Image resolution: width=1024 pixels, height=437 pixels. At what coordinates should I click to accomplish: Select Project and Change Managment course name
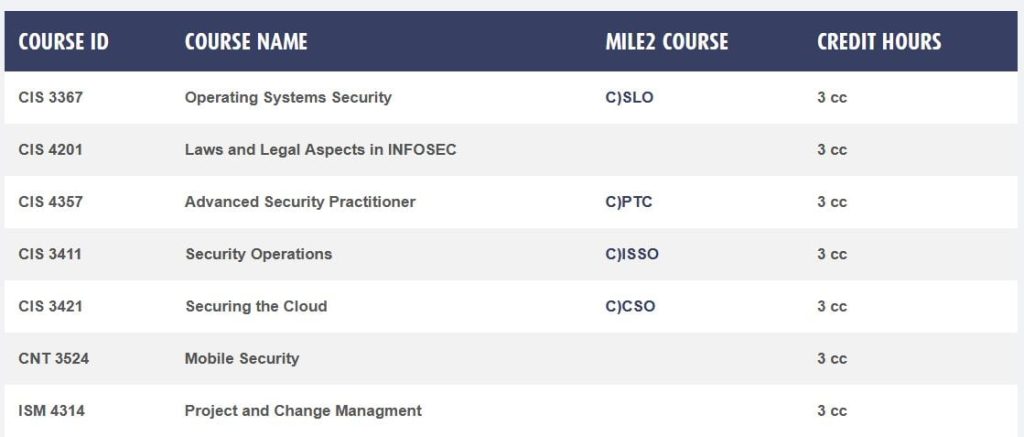pyautogui.click(x=303, y=410)
